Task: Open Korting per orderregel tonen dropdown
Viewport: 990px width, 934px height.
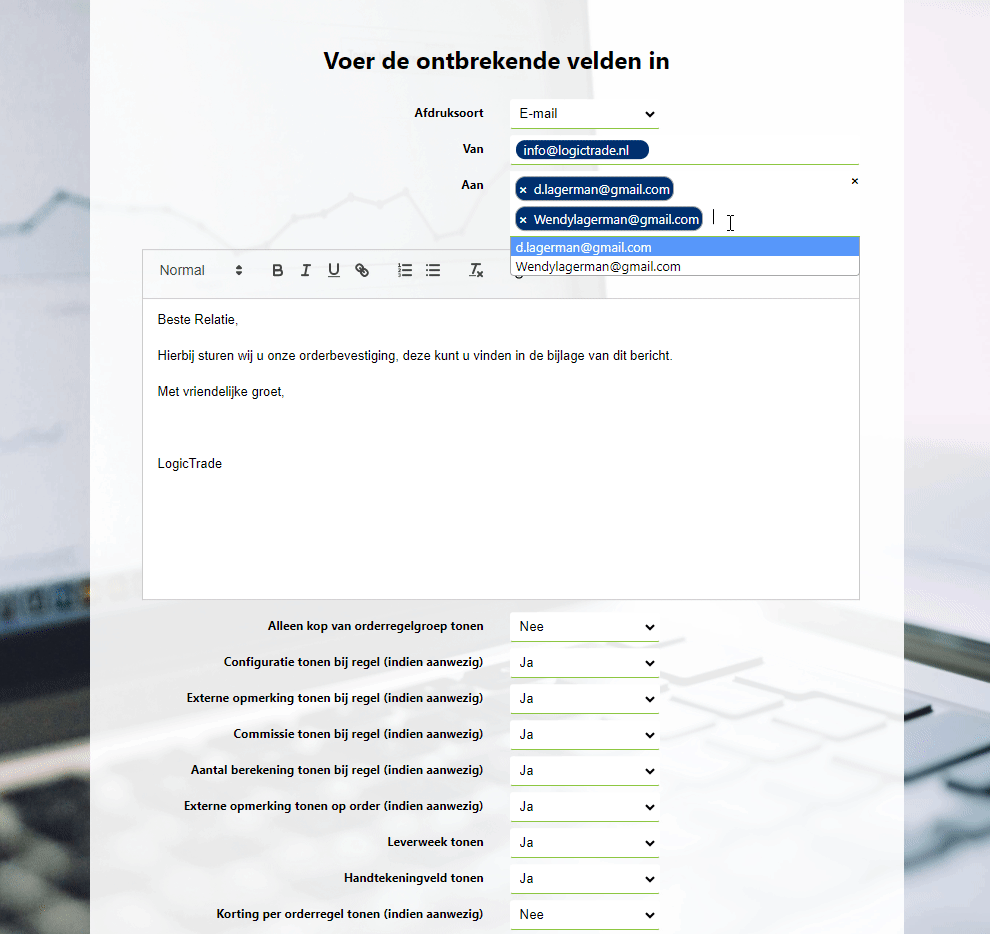Action: click(x=584, y=915)
